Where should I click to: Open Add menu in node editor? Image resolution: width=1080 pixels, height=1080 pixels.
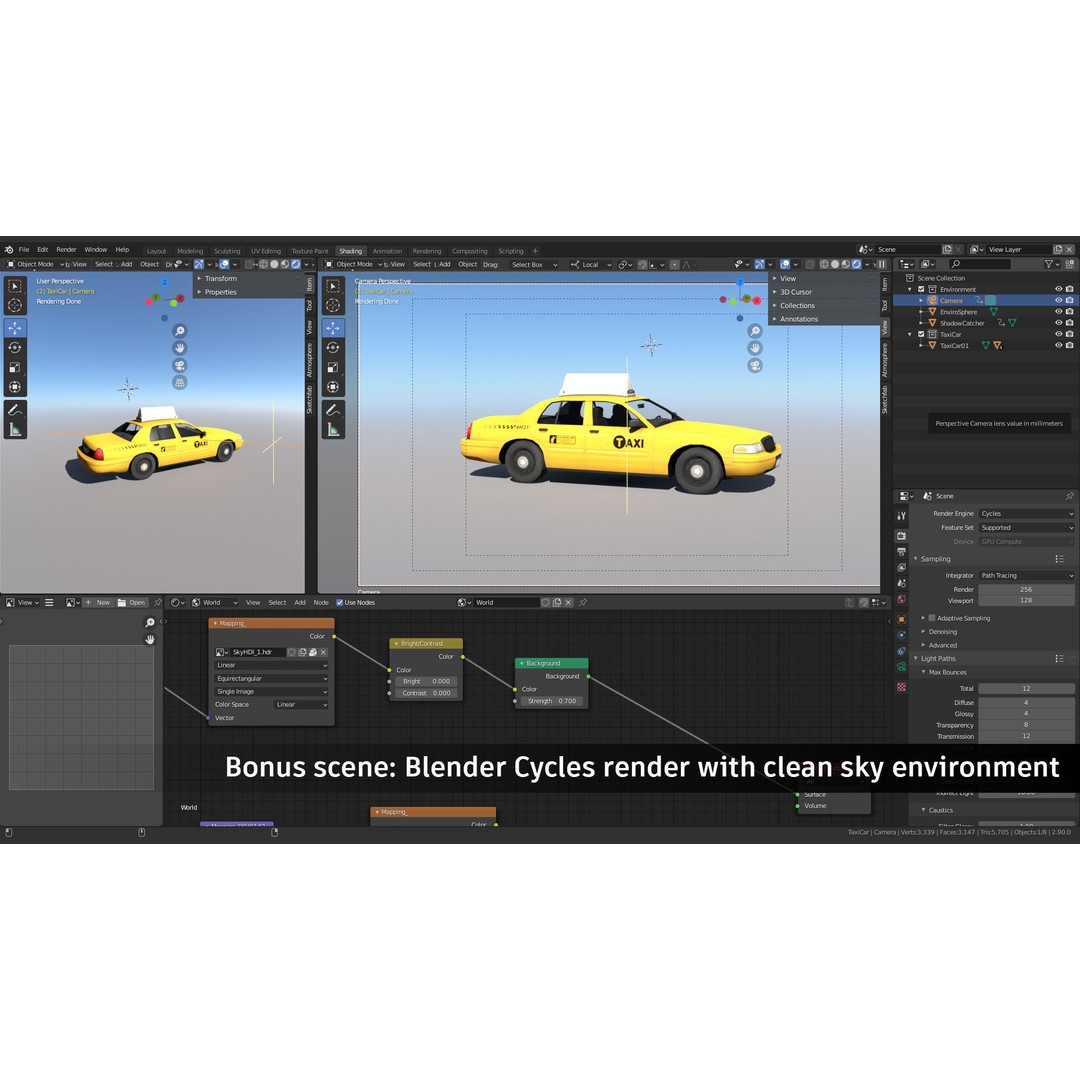(300, 603)
